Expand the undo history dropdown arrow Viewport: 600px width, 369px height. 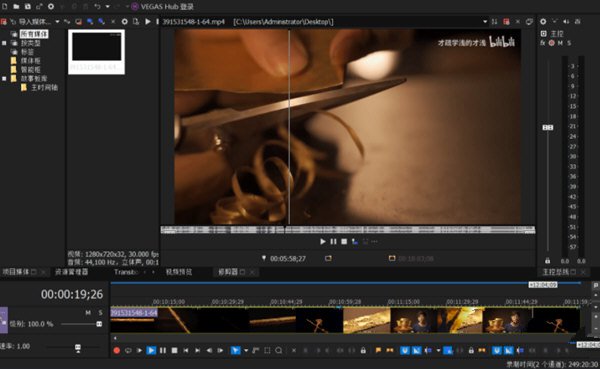tap(108, 7)
